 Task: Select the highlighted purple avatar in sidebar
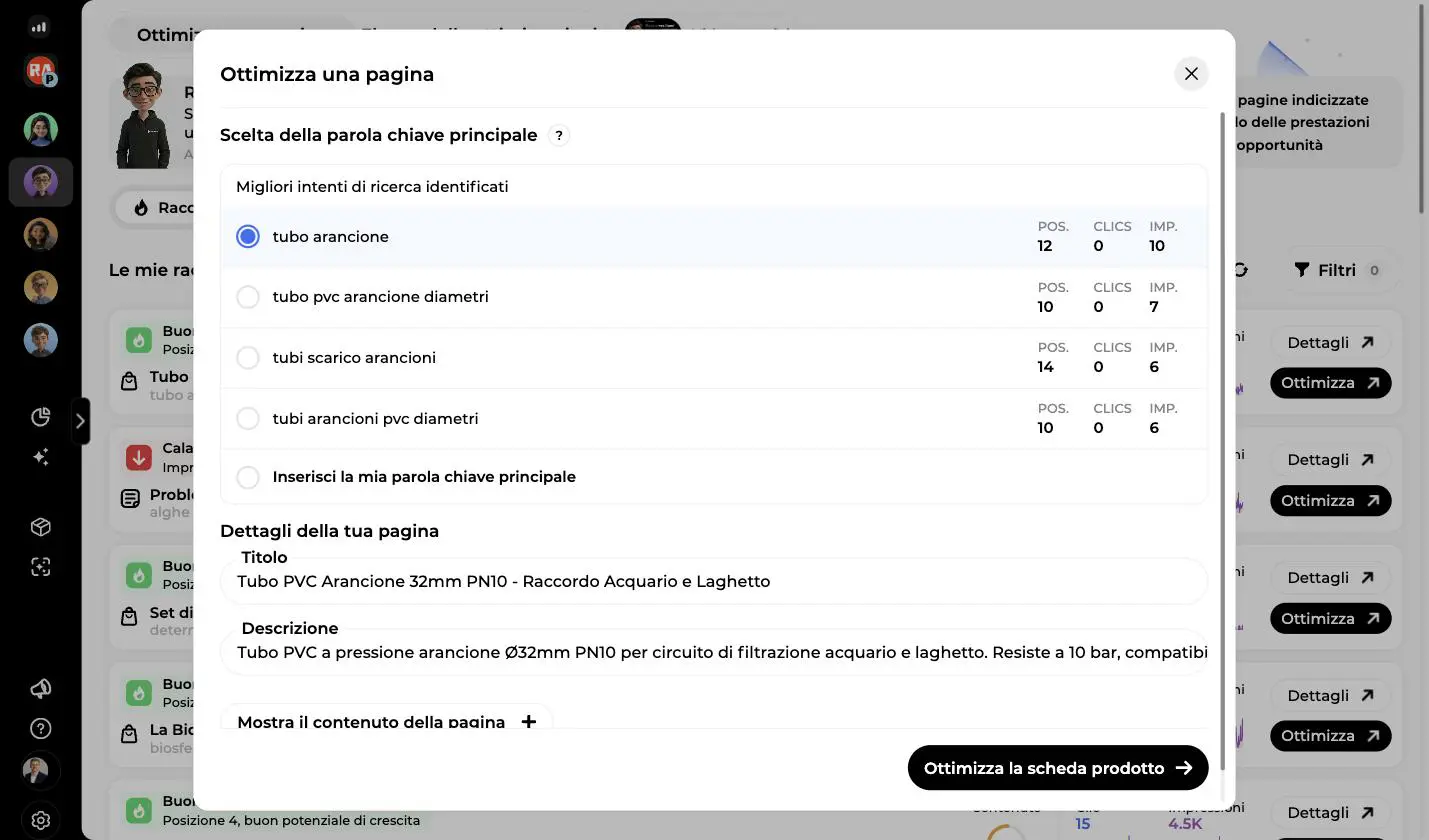point(41,182)
